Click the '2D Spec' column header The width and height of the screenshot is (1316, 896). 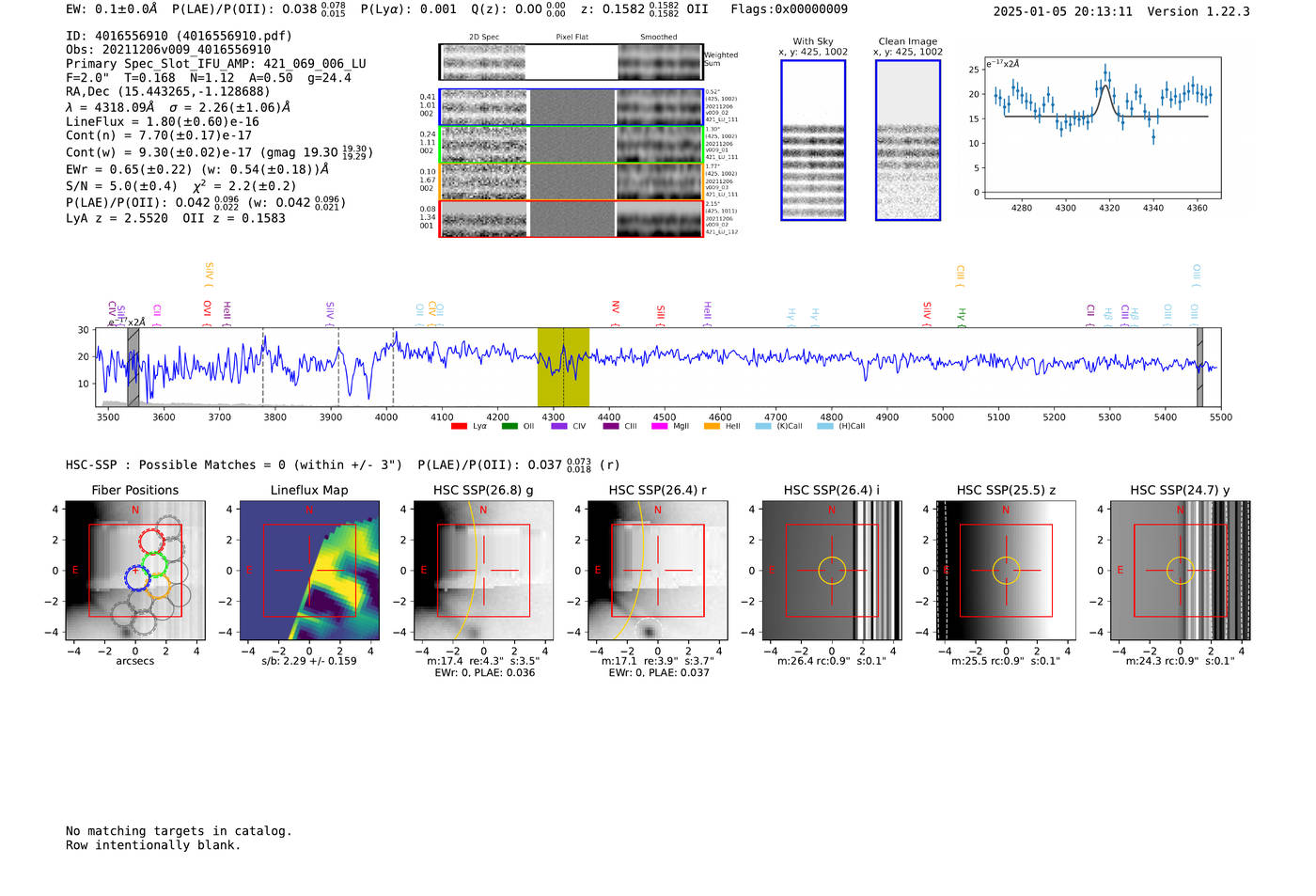tap(484, 38)
